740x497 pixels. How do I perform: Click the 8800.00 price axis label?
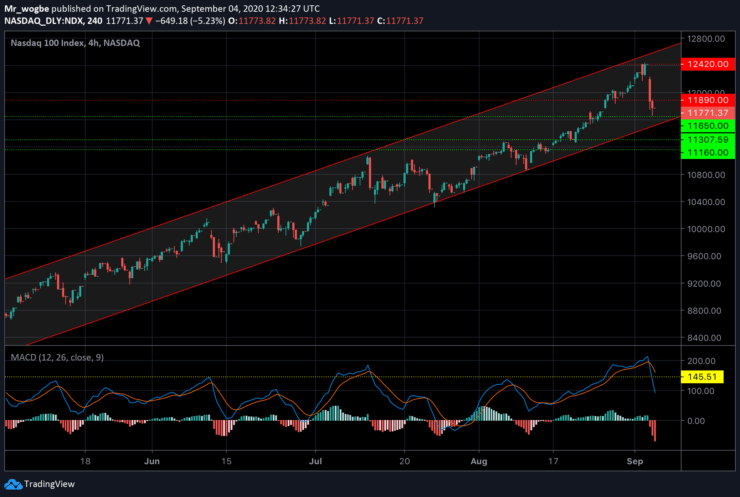coord(704,311)
